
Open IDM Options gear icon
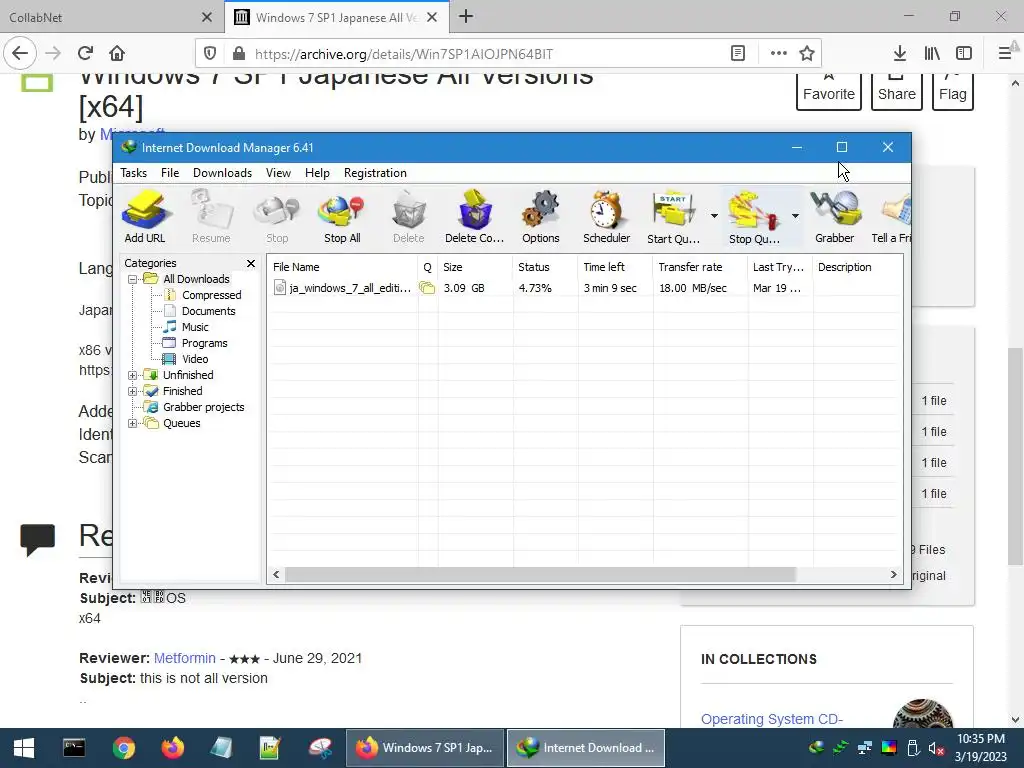pos(541,217)
